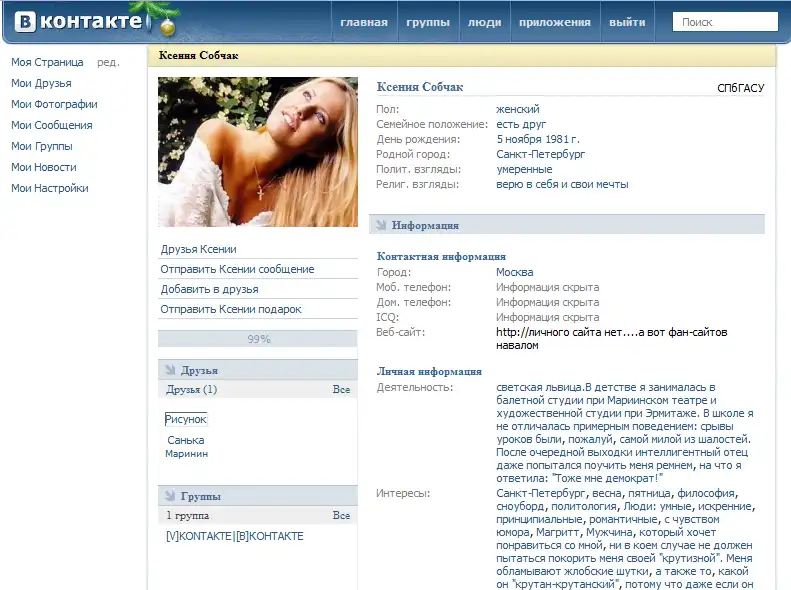Click Добавить в друзья
This screenshot has height=590, width=791.
point(209,289)
